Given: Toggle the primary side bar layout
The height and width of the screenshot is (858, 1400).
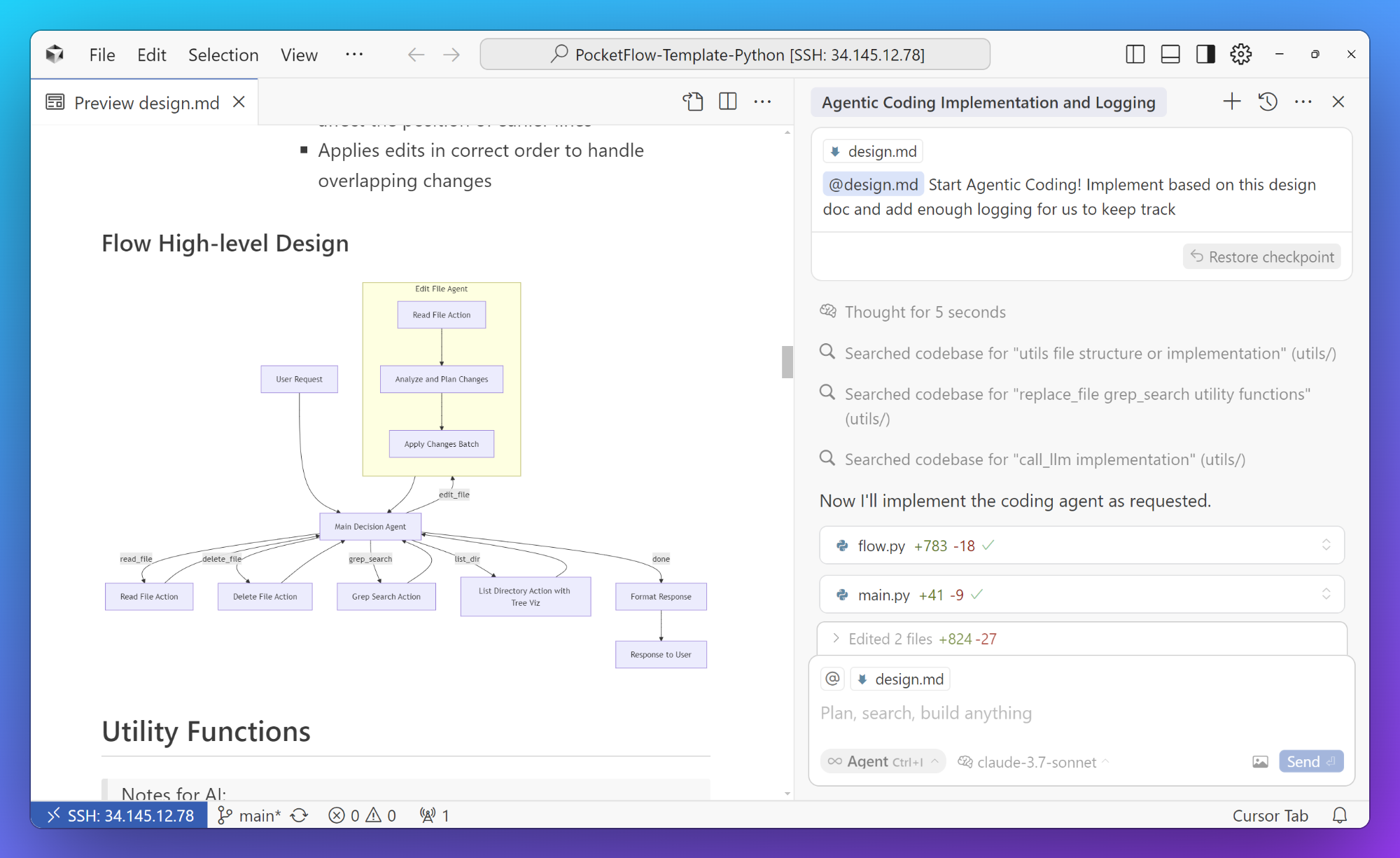Looking at the screenshot, I should point(1135,55).
